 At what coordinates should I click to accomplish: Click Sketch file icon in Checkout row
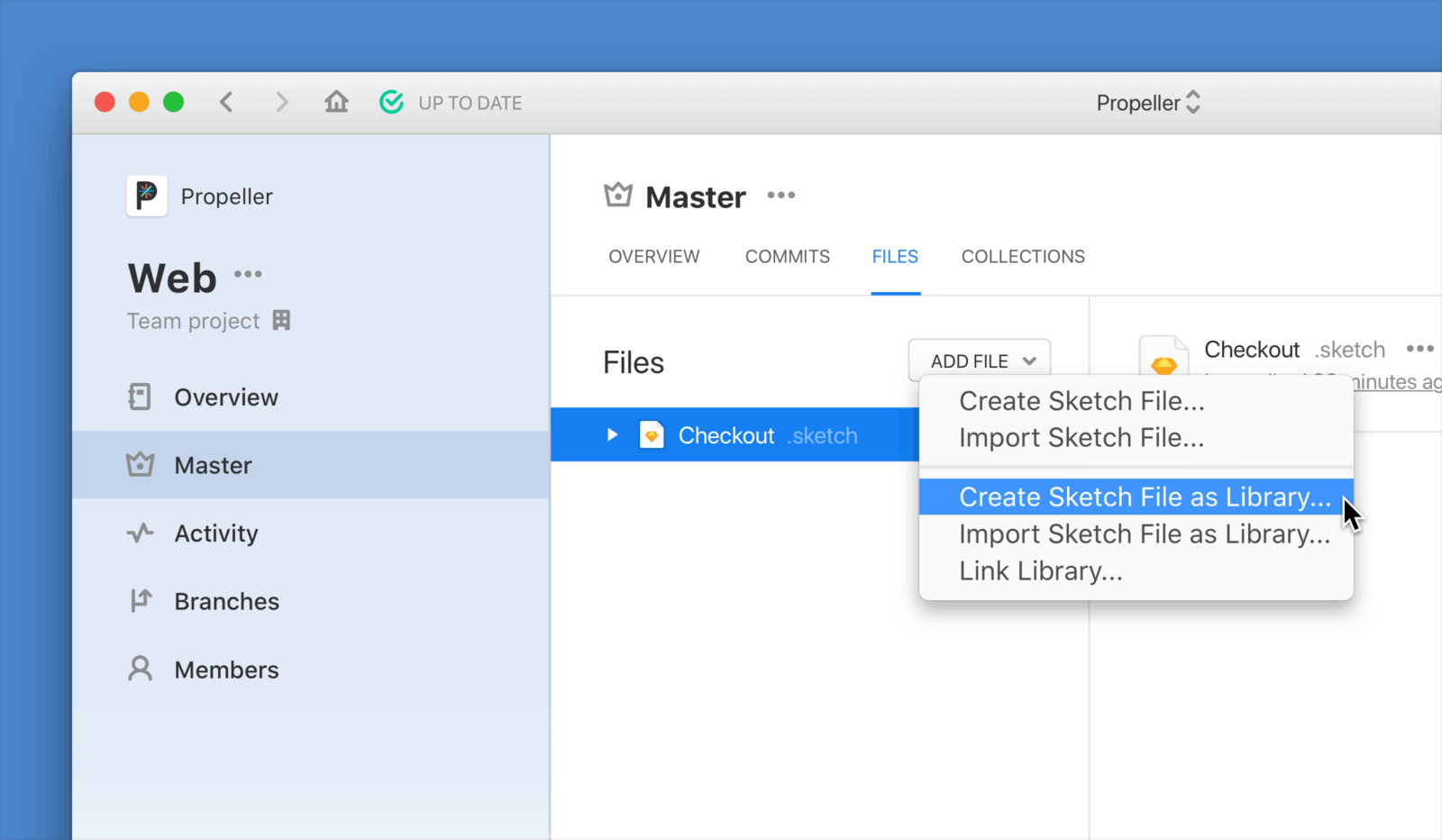652,434
